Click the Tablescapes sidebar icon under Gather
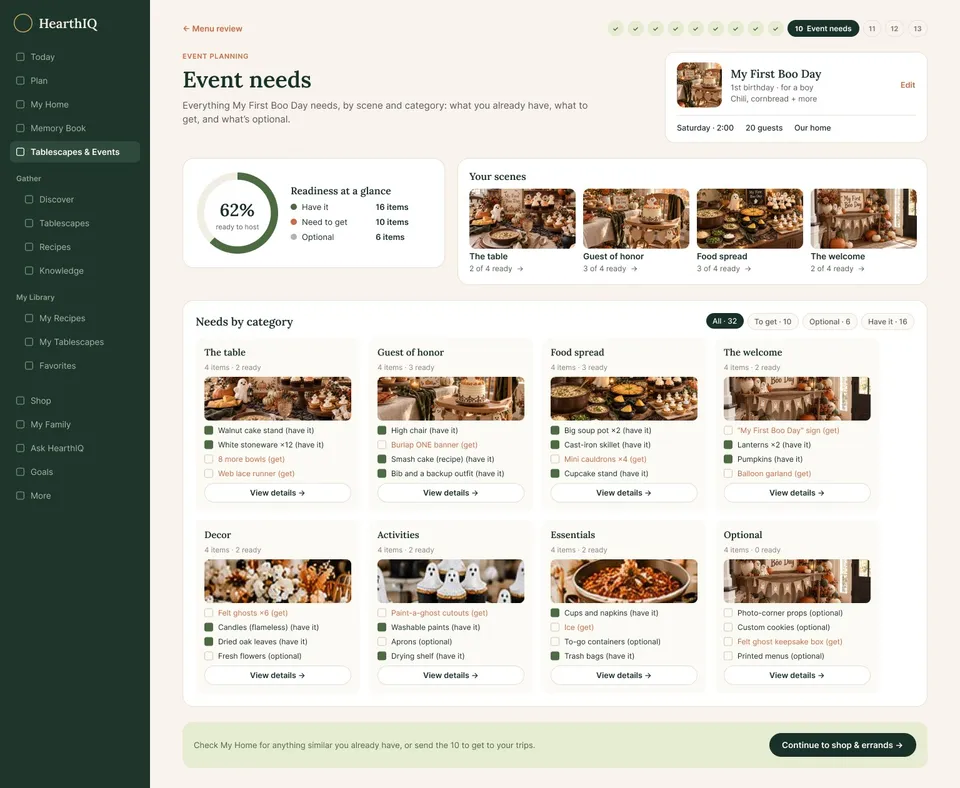Viewport: 960px width, 788px height. click(x=29, y=223)
